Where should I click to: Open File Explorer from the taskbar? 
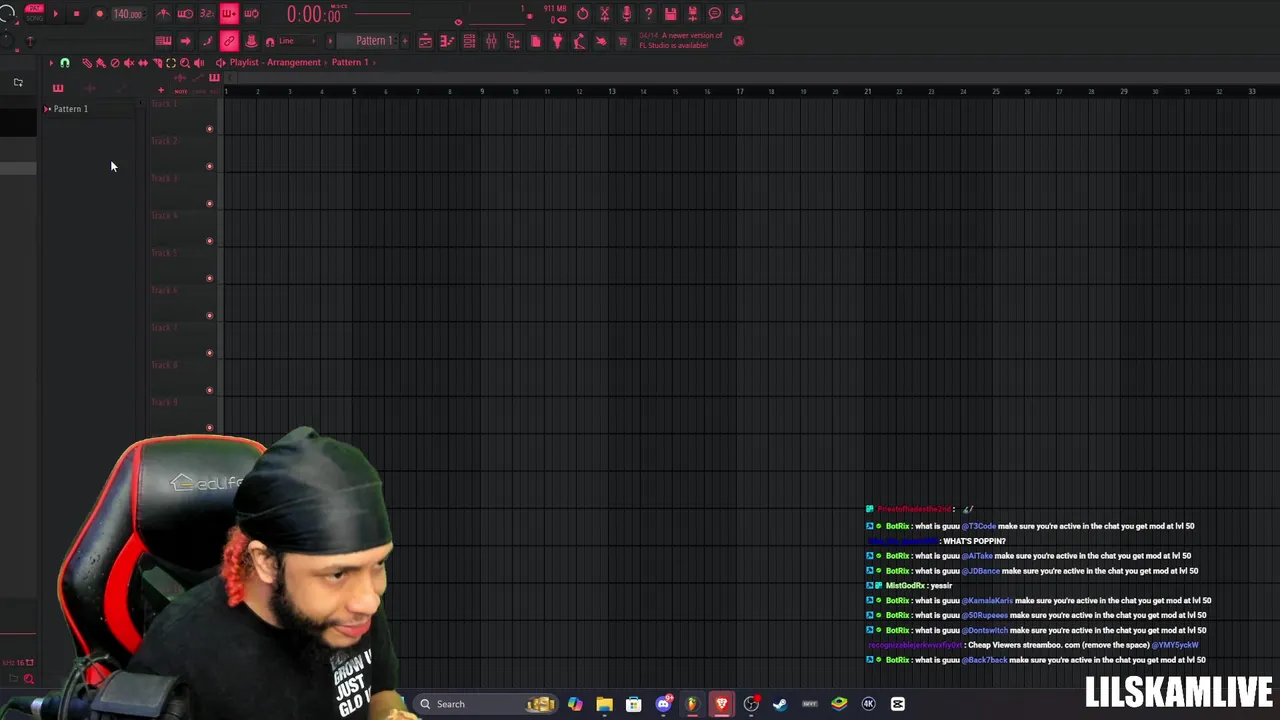[x=604, y=704]
